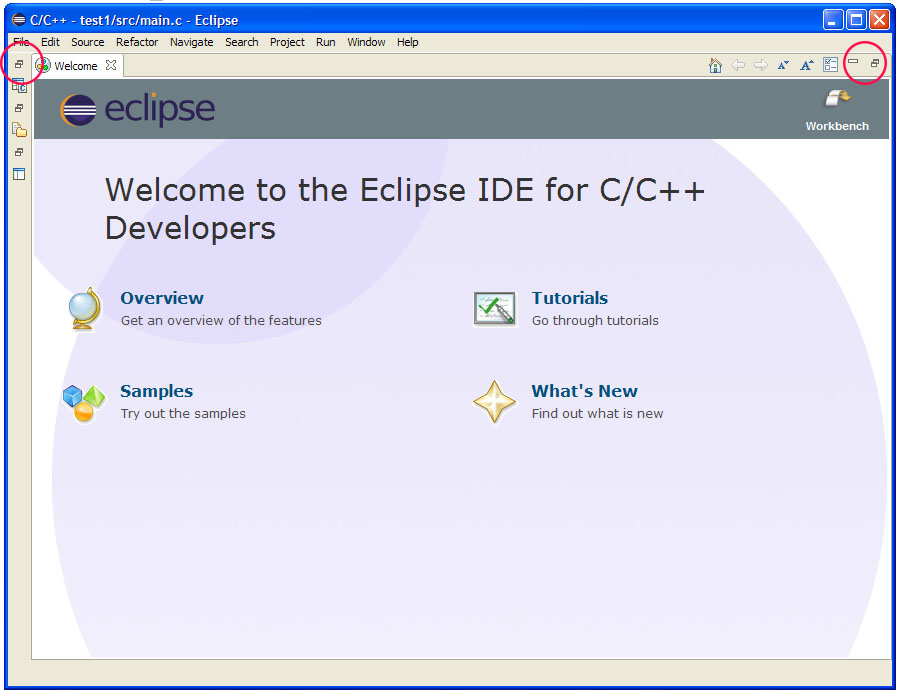Restore the Welcome view using right-side restore icon
The image size is (900, 693).
[x=875, y=63]
